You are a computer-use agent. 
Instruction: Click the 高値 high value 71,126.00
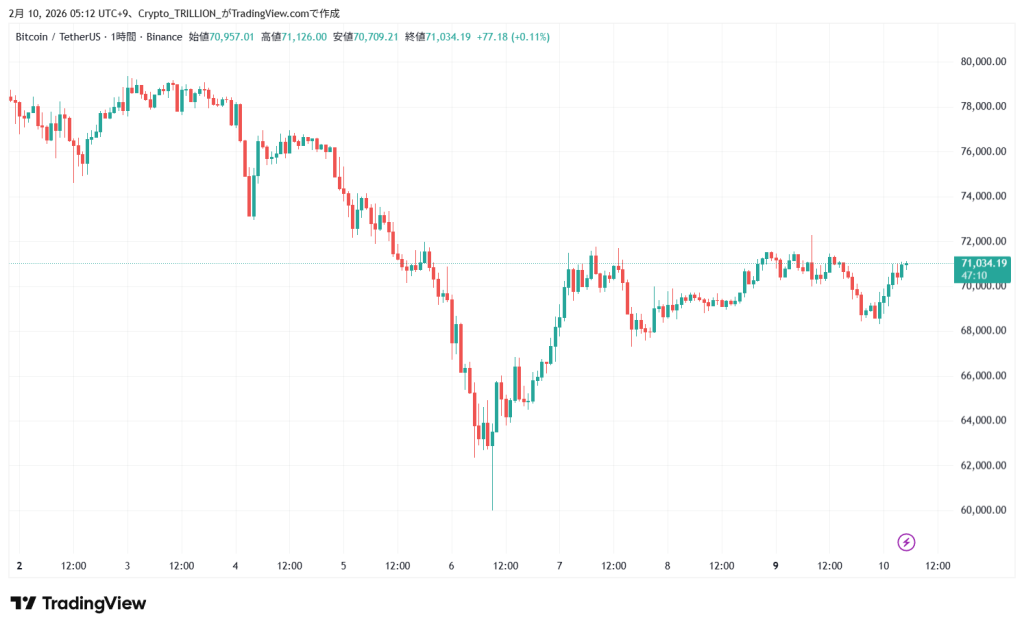[x=305, y=37]
